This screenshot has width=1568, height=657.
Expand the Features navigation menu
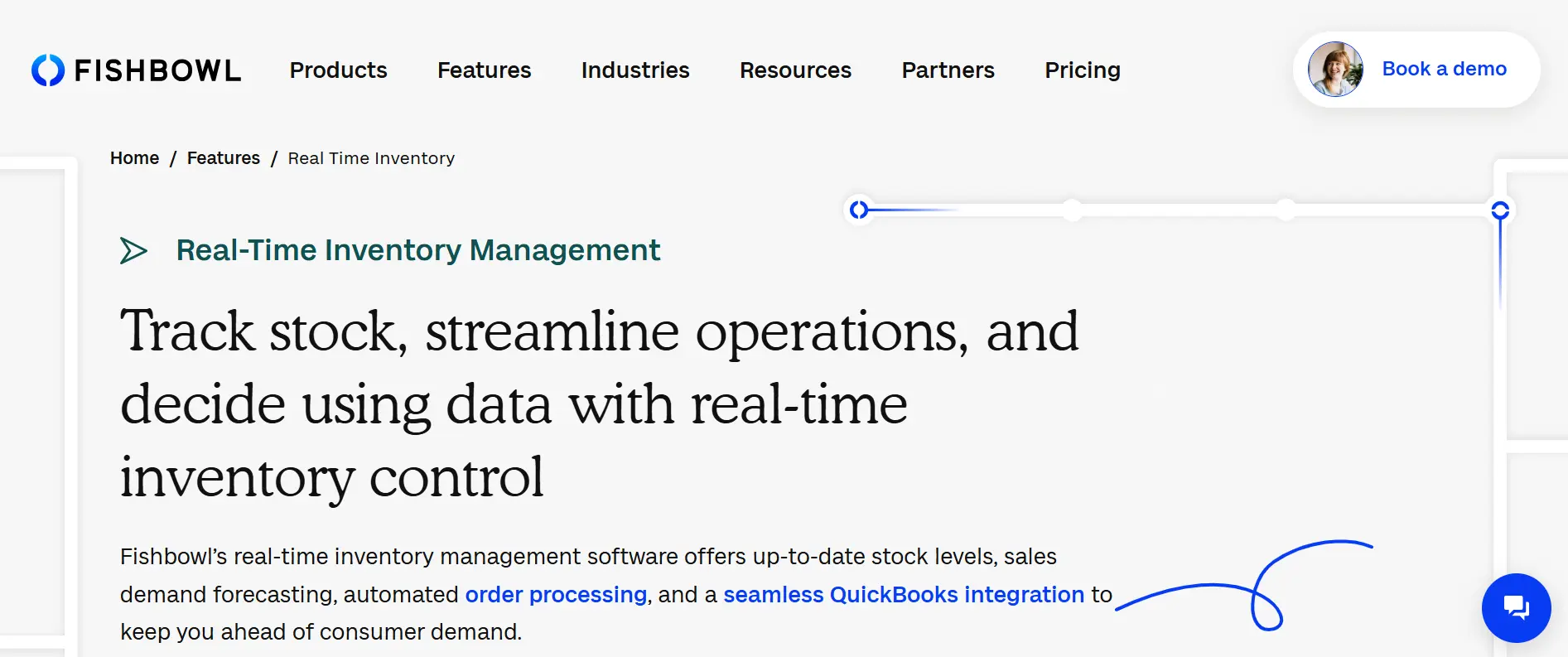click(484, 70)
